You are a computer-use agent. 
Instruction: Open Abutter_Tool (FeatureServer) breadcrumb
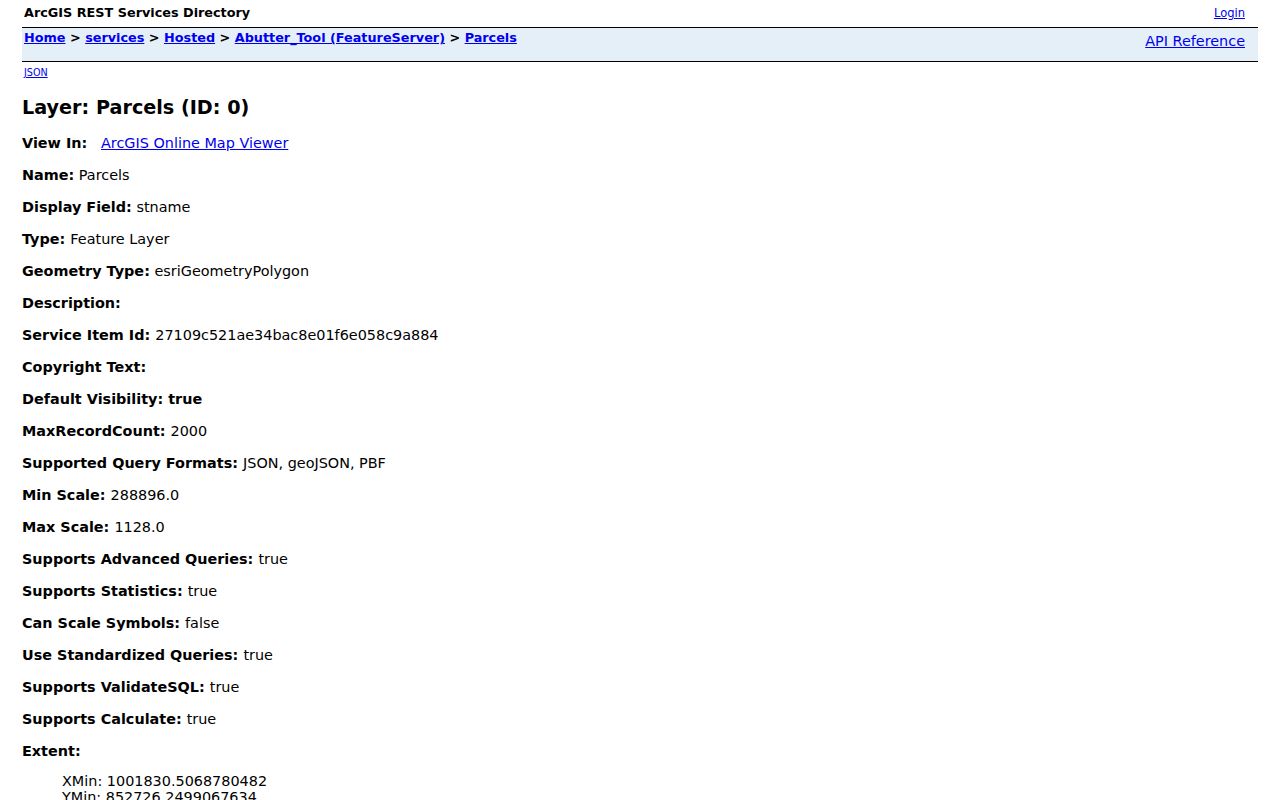[x=340, y=38]
